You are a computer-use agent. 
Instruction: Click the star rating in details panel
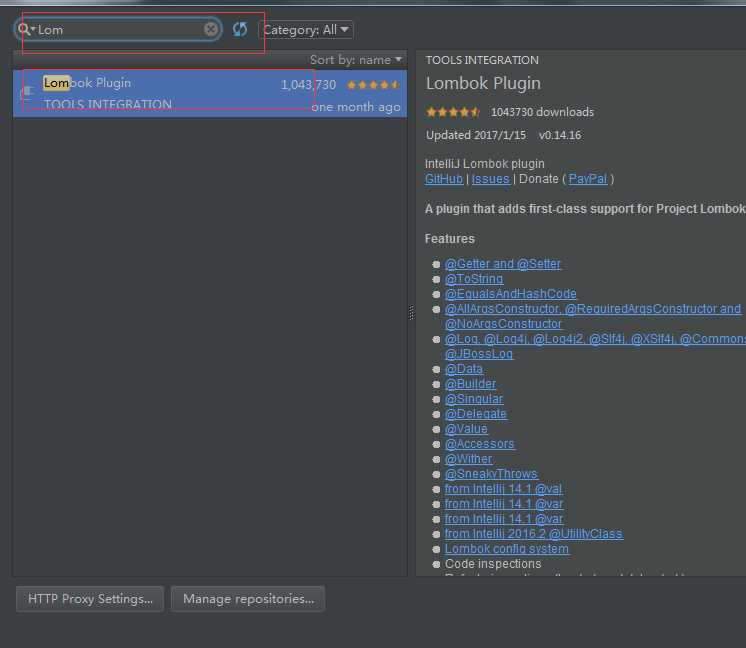(452, 112)
